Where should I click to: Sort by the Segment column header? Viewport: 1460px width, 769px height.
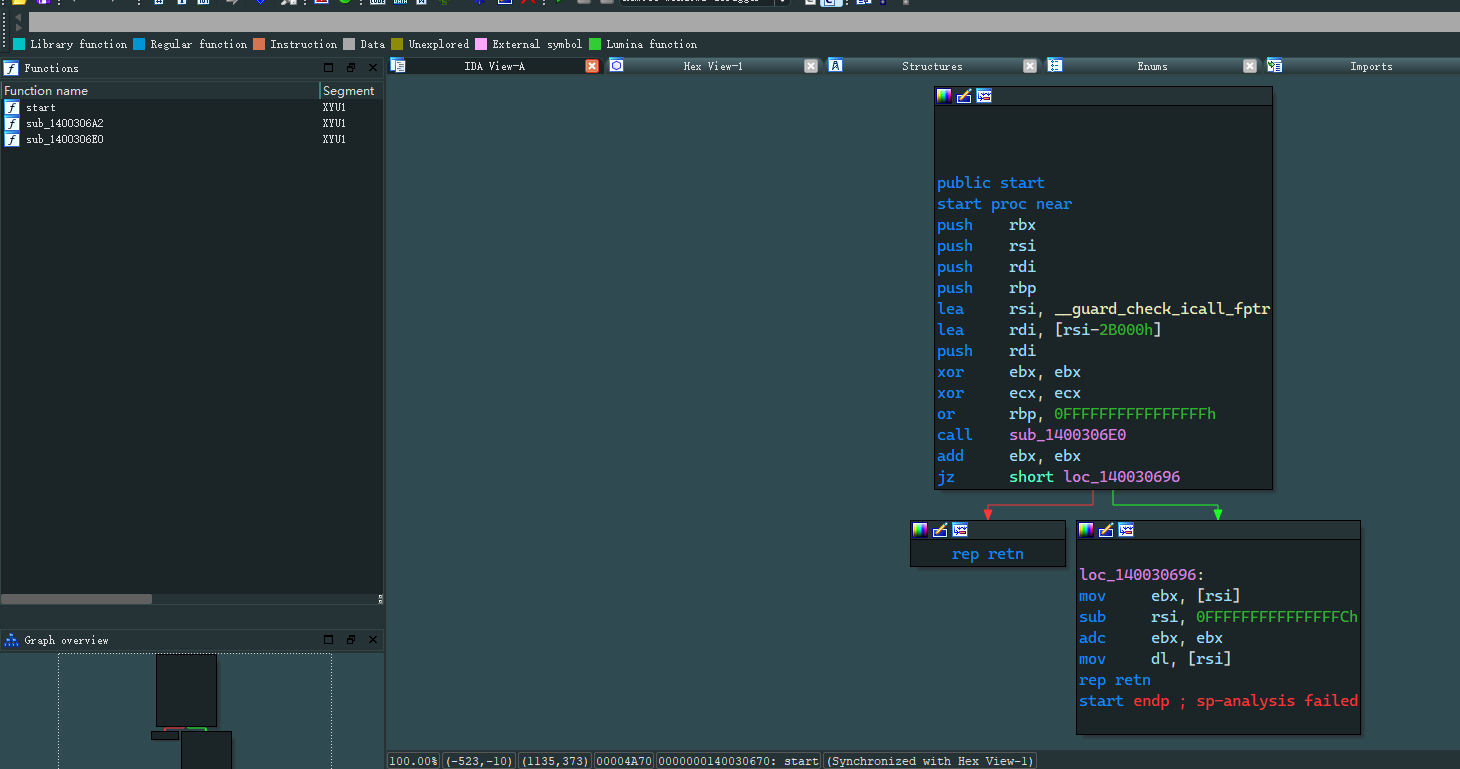[349, 91]
